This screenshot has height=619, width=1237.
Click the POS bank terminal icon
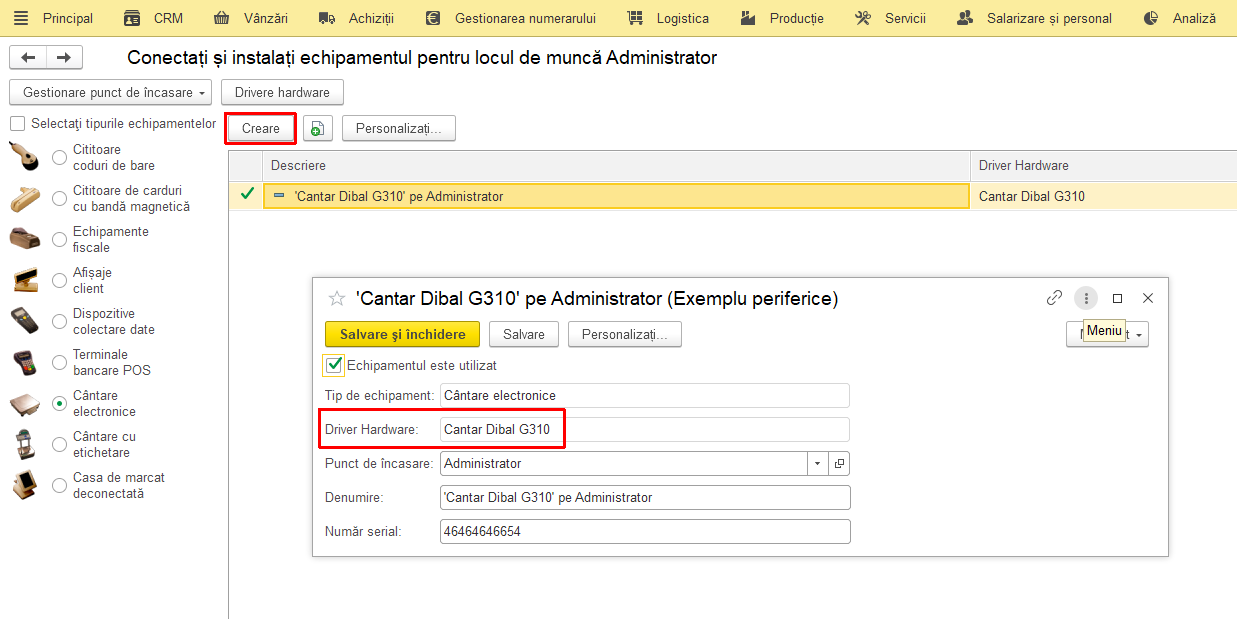(x=24, y=362)
